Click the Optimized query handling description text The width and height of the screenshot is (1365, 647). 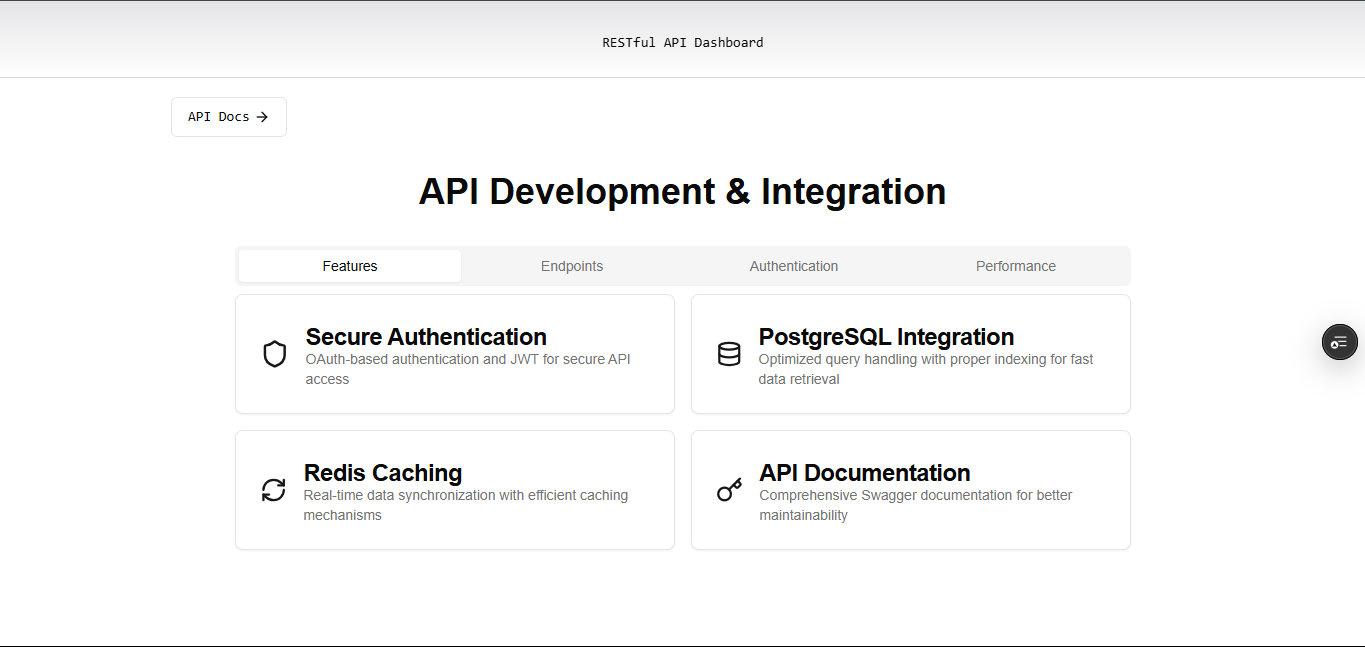pyautogui.click(x=926, y=369)
